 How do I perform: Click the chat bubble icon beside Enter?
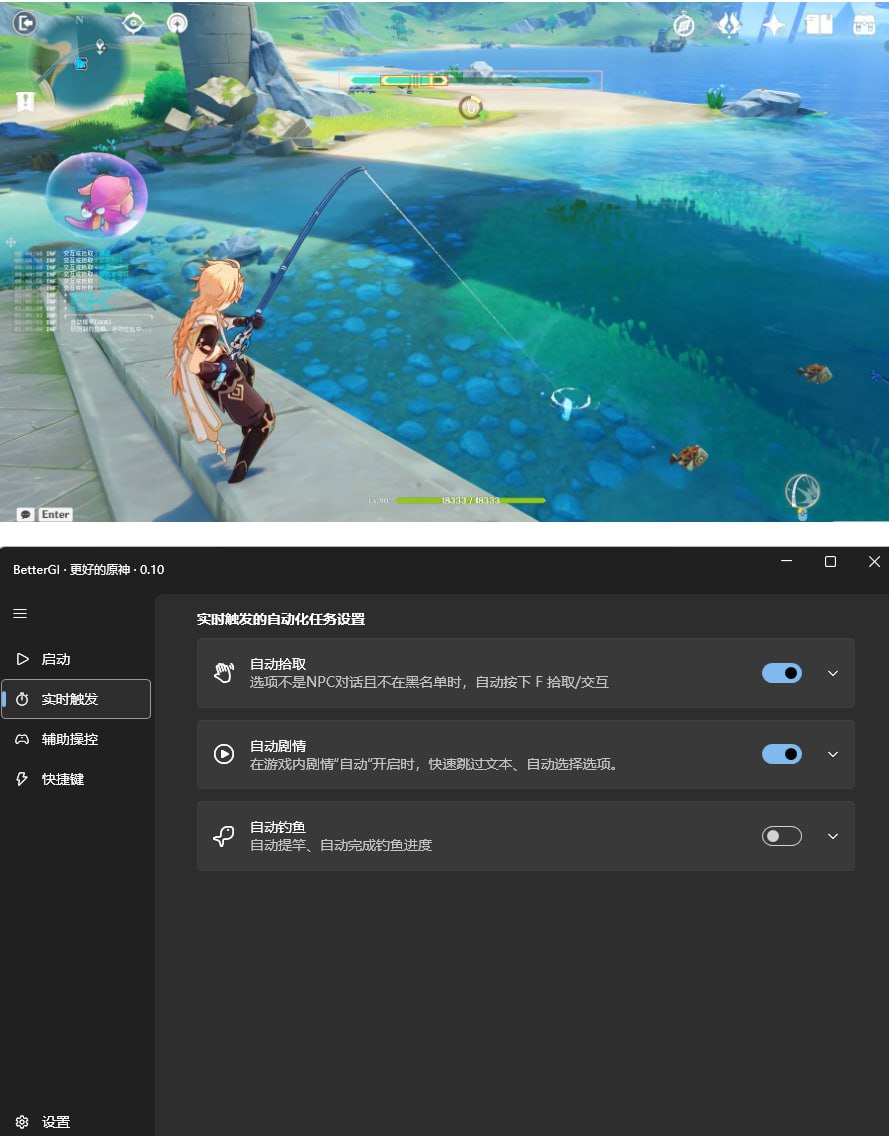click(x=25, y=514)
